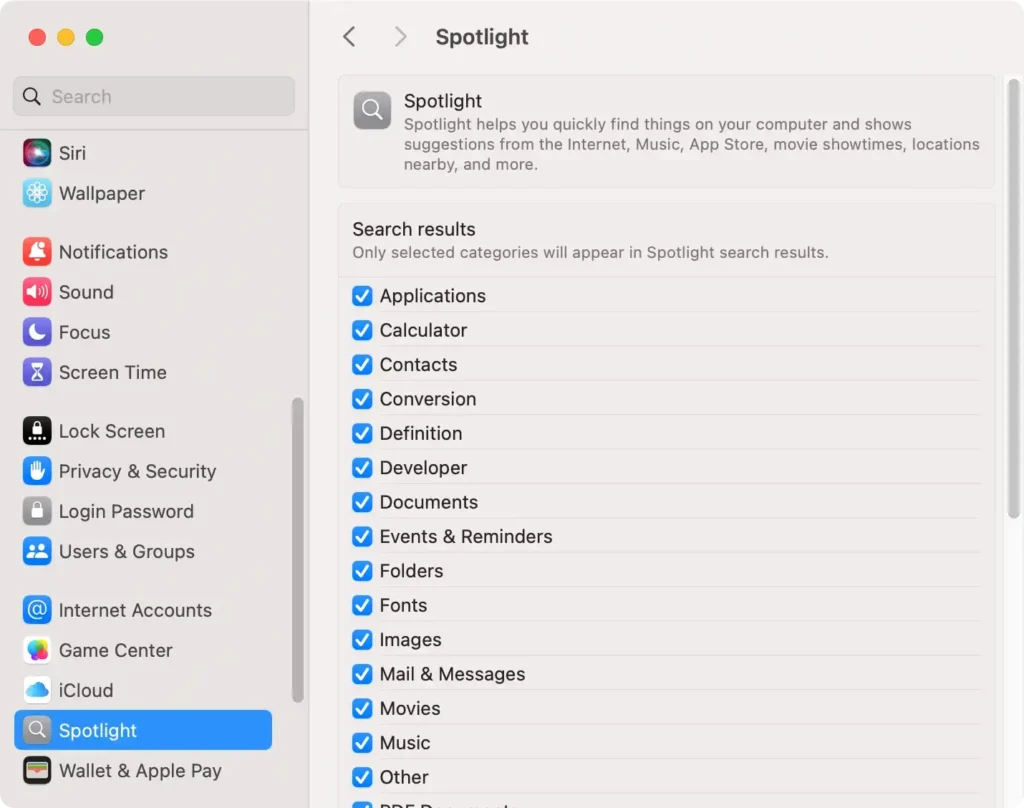Click the sidebar vertical scrollbar

click(297, 550)
